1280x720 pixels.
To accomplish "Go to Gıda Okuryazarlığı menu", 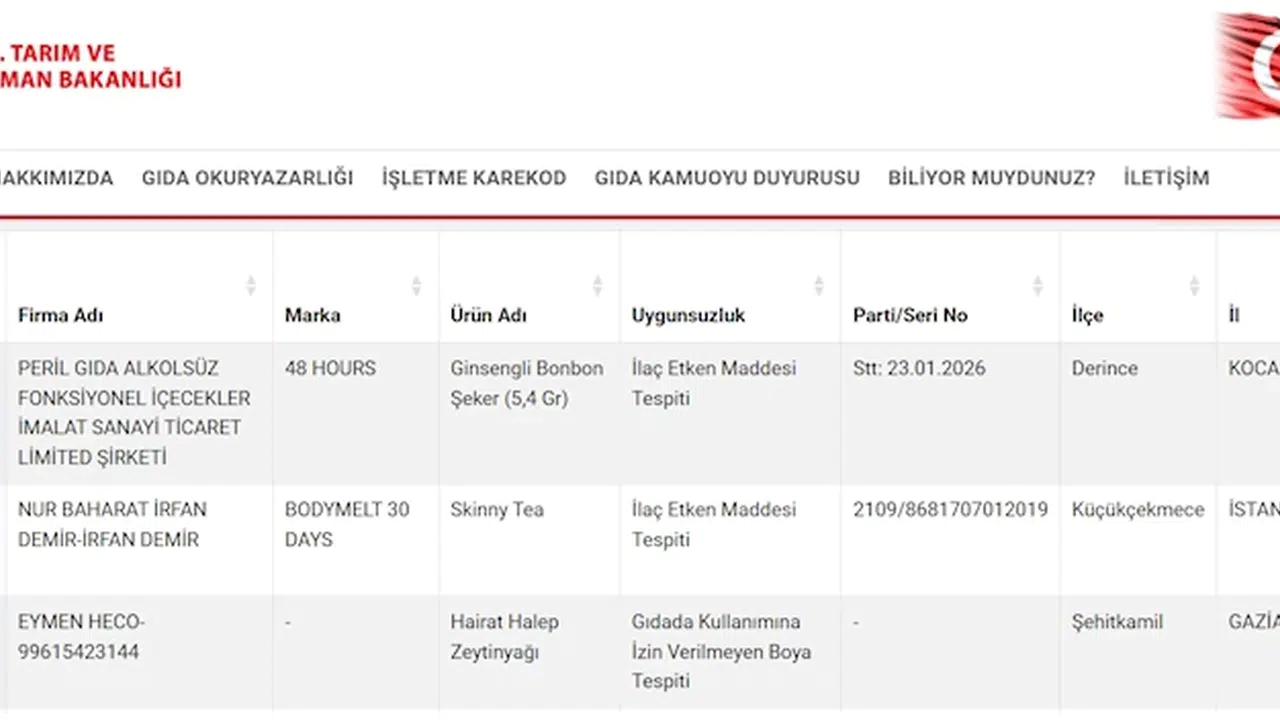I will pos(247,178).
